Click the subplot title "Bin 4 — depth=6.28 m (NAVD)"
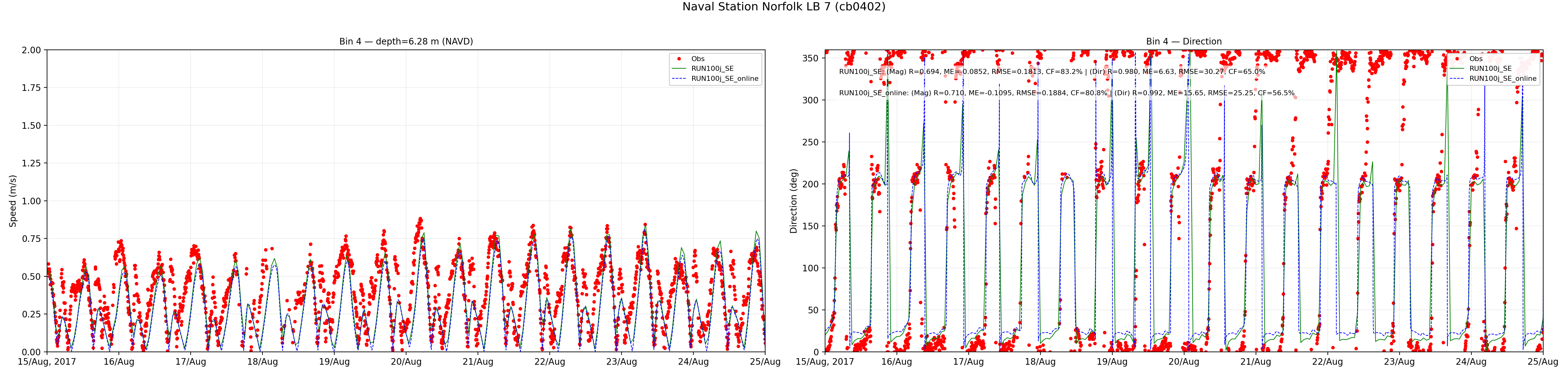 point(406,41)
